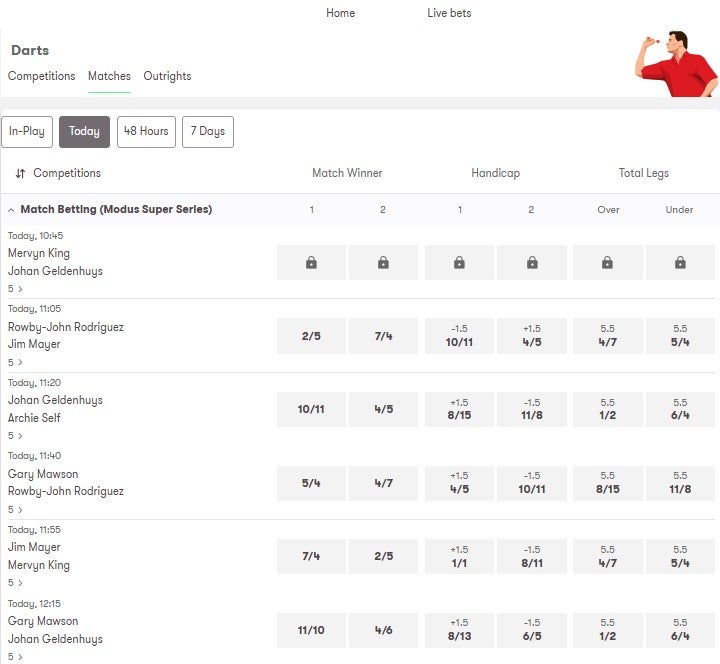Go to Live bets in top navigation
Image resolution: width=720 pixels, height=664 pixels.
click(449, 13)
